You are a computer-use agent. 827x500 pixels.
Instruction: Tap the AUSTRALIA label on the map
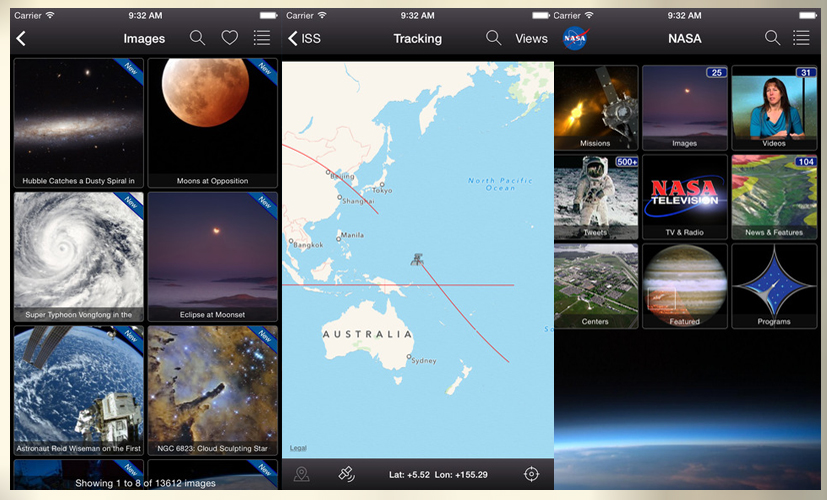(x=367, y=334)
